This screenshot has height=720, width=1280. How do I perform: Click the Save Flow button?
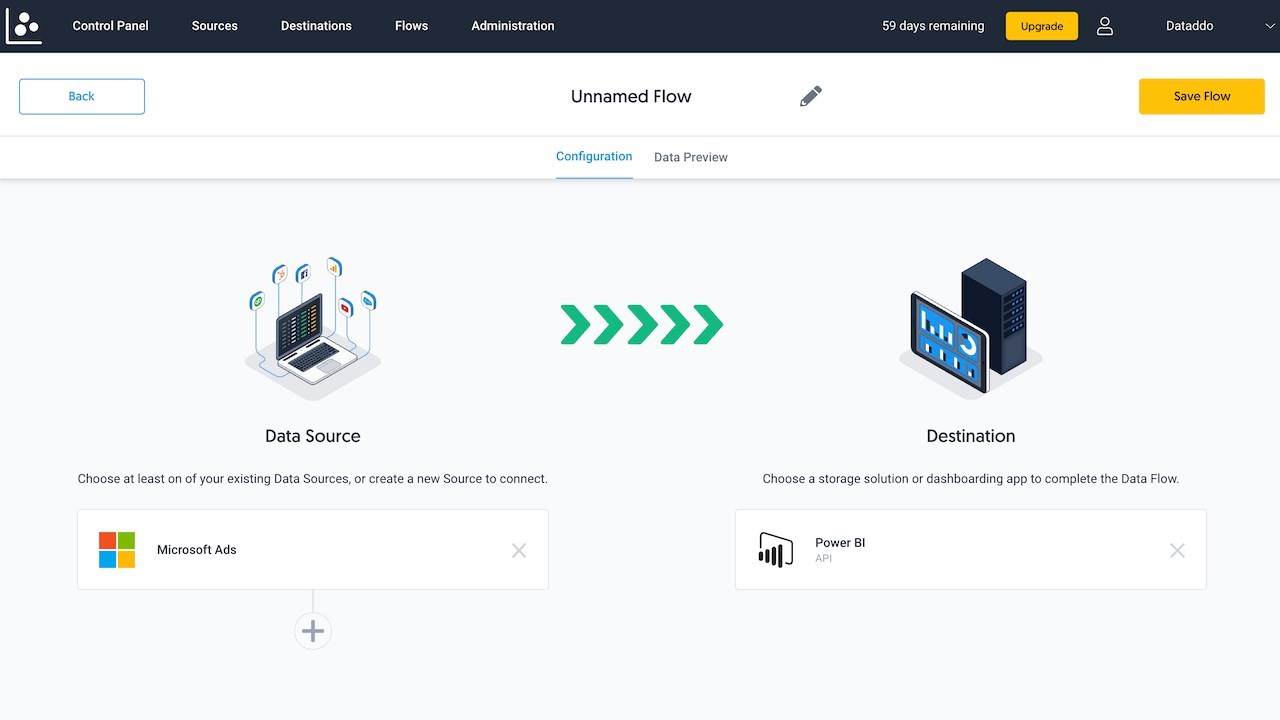click(1202, 96)
